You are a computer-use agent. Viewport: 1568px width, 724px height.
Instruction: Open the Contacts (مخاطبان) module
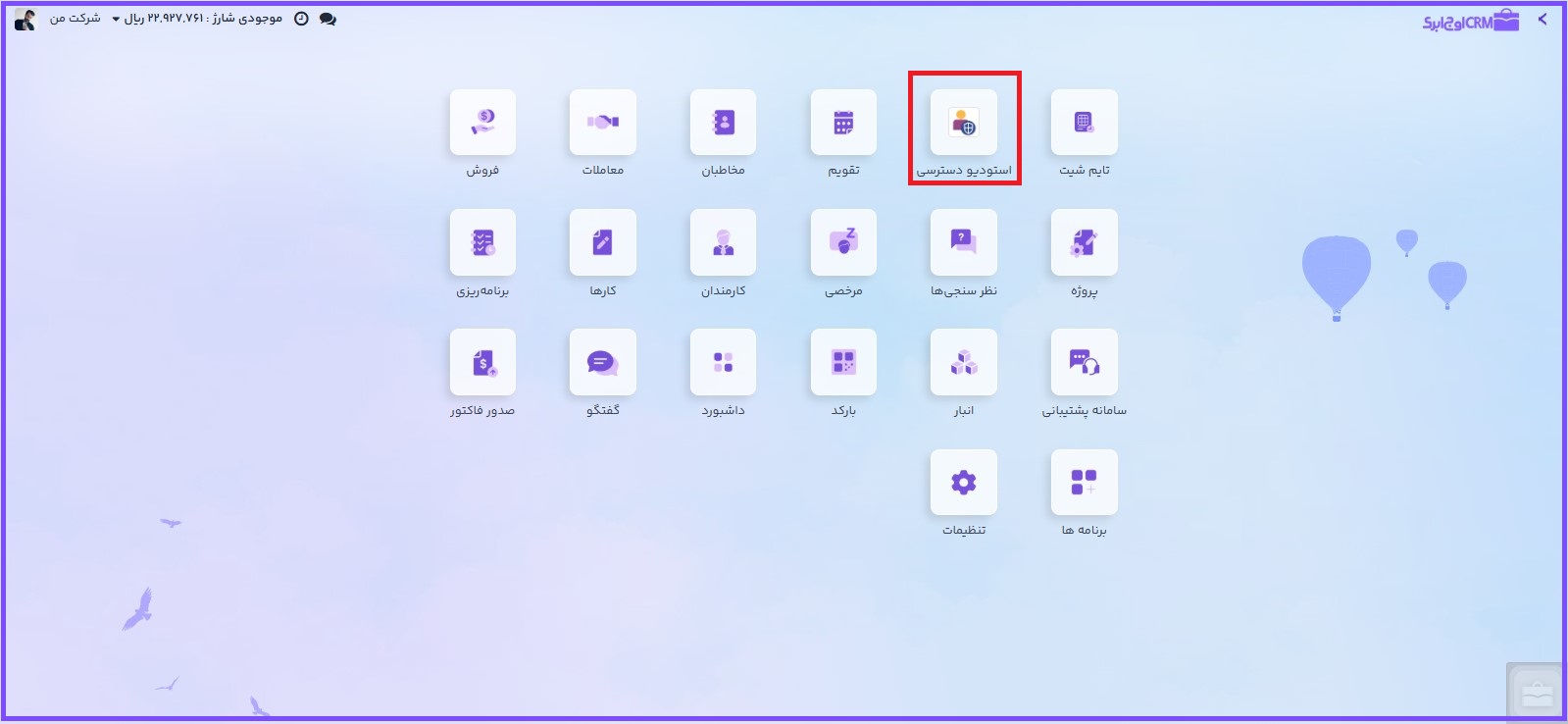point(723,123)
